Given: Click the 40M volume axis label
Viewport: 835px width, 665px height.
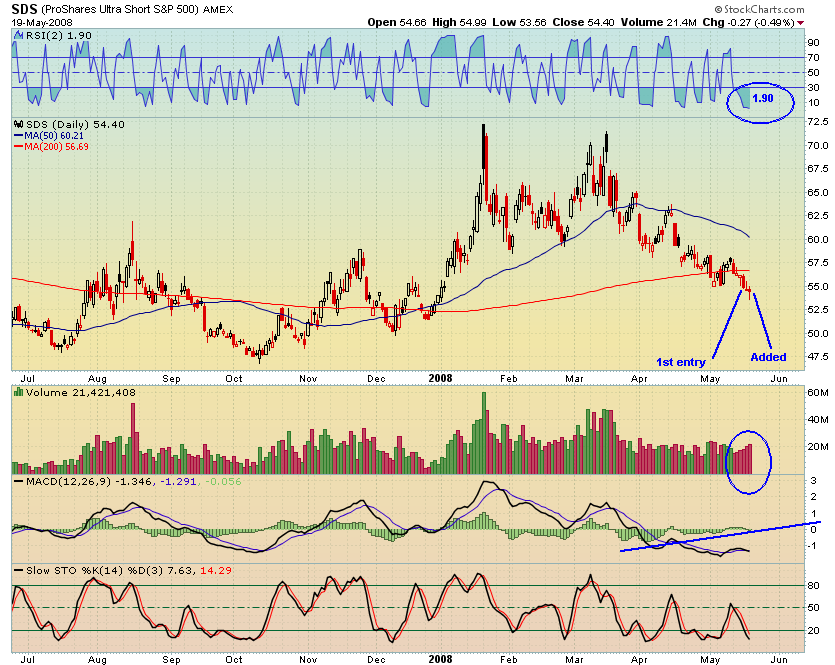Looking at the screenshot, I should (x=818, y=419).
